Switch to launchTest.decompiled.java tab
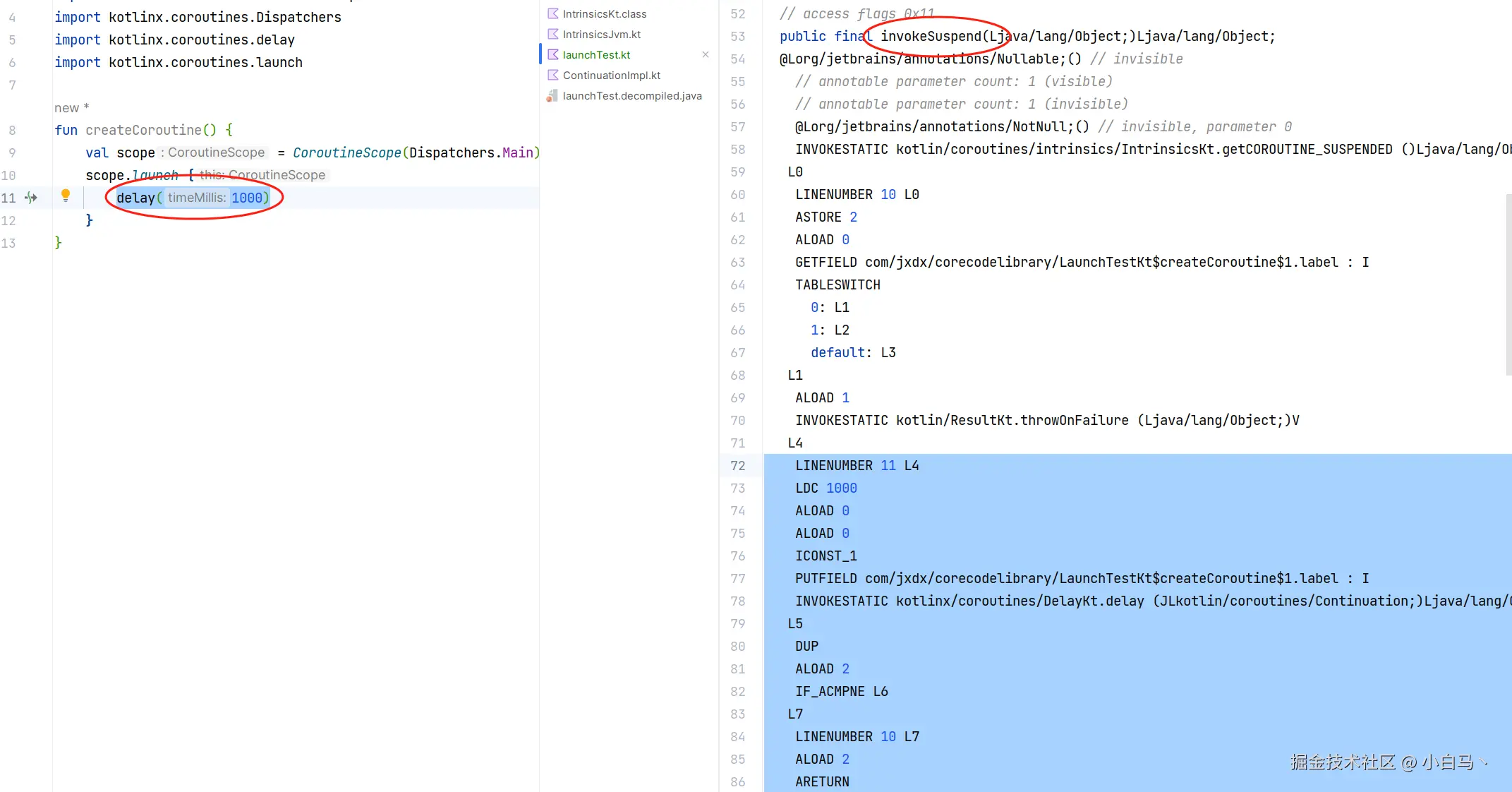Viewport: 1512px width, 792px height. [x=631, y=96]
